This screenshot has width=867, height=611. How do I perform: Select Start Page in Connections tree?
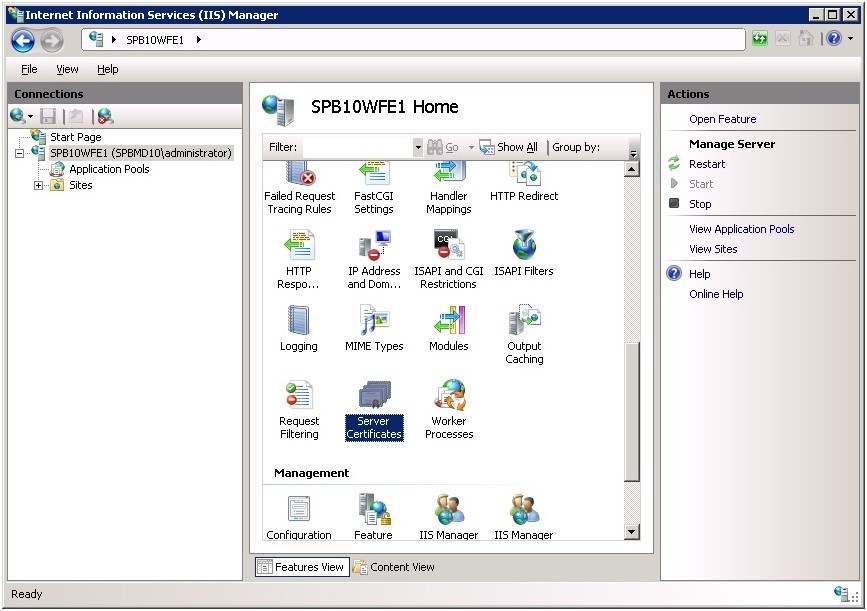(76, 137)
